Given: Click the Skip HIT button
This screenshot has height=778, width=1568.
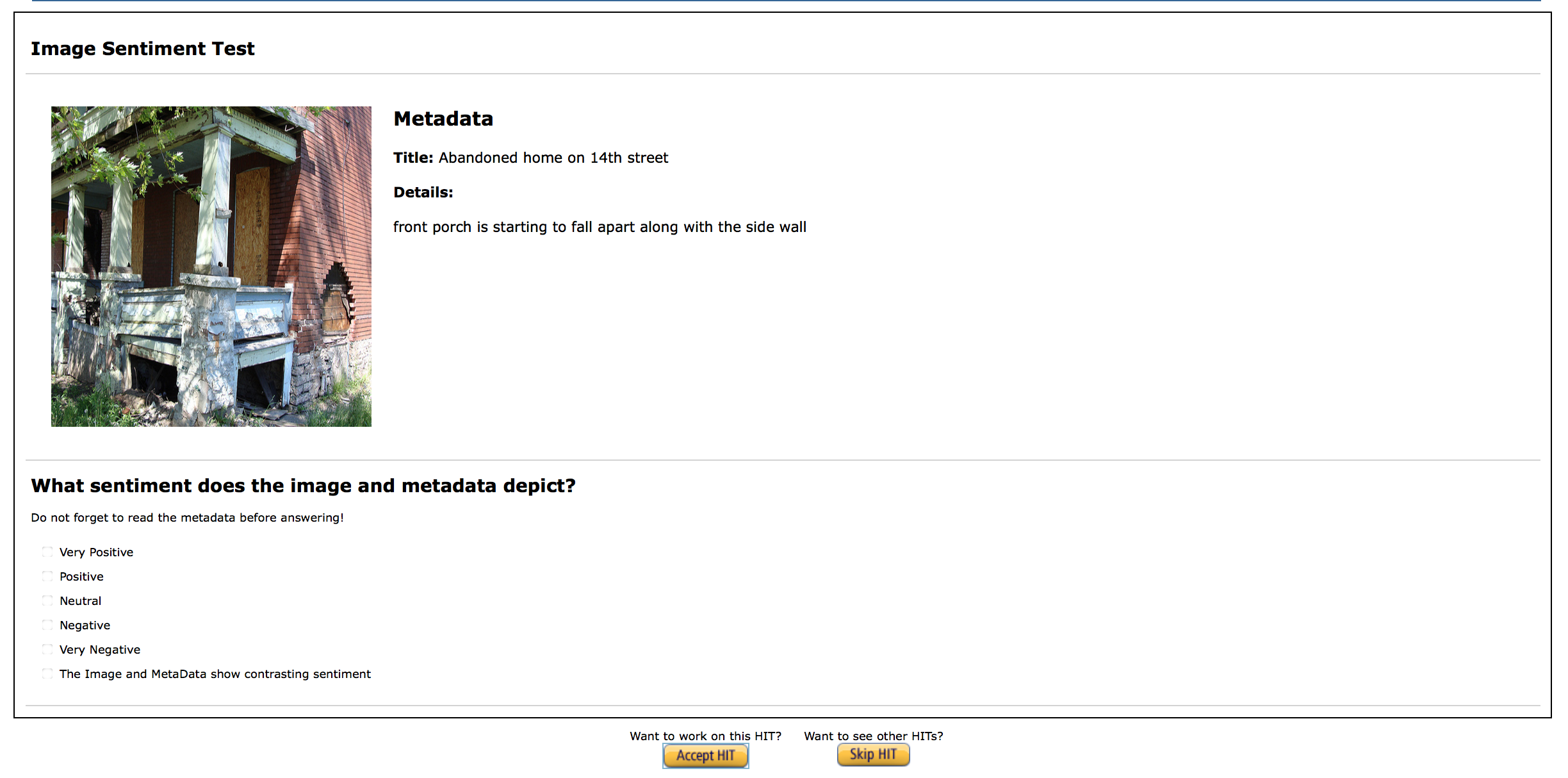Looking at the screenshot, I should tap(873, 754).
